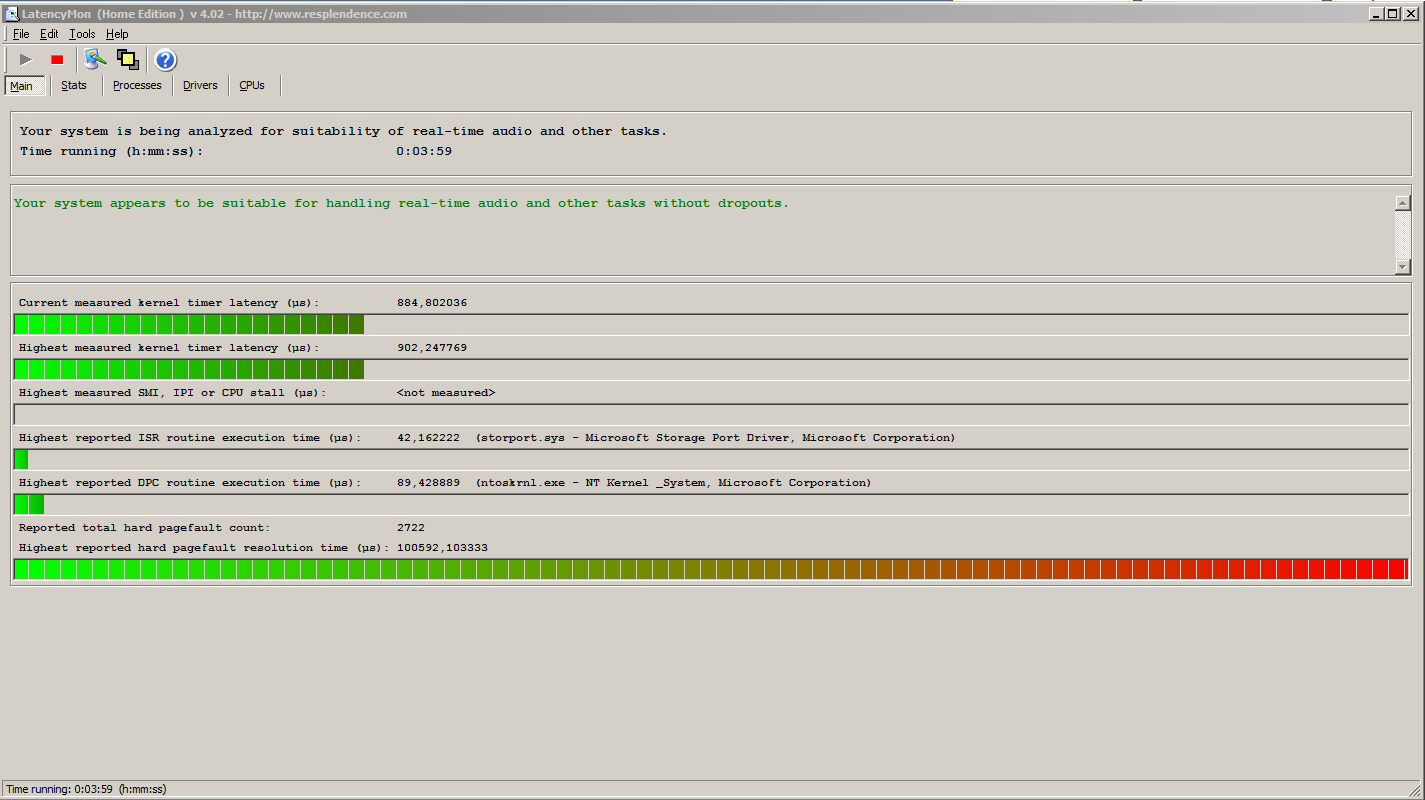Click the message box scroll up arrow

coord(1402,203)
